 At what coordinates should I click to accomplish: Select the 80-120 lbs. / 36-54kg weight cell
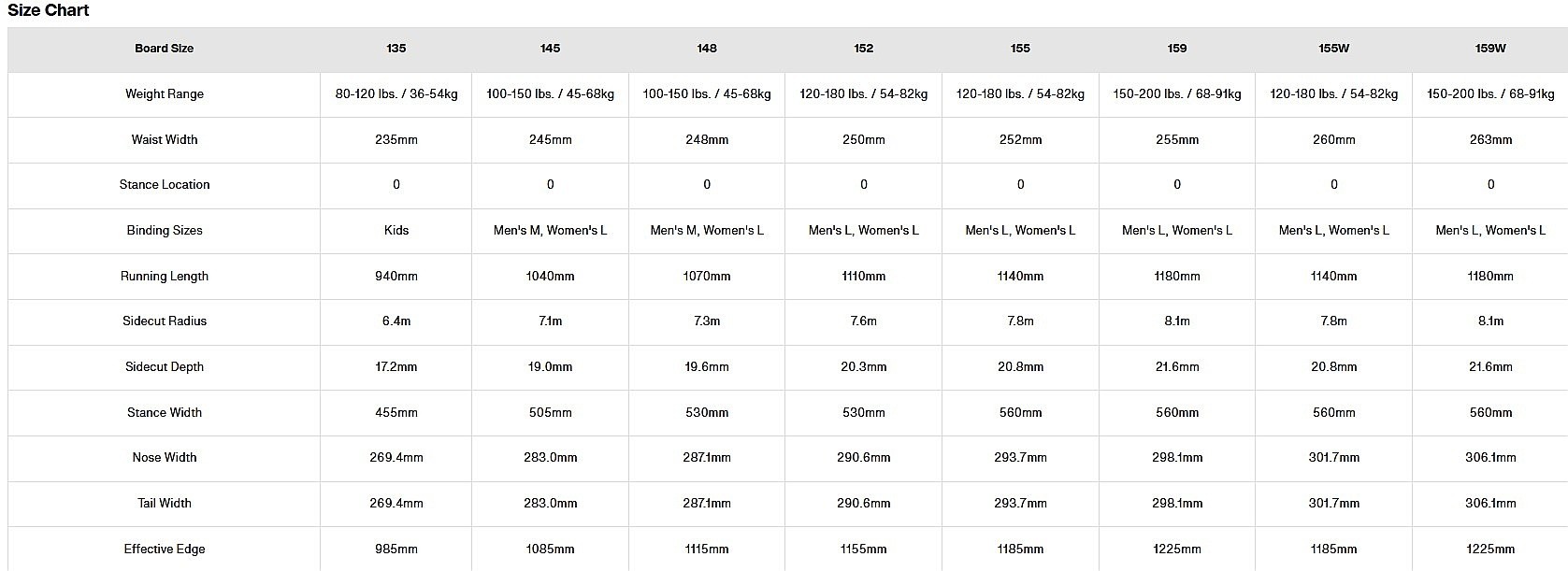pyautogui.click(x=396, y=94)
